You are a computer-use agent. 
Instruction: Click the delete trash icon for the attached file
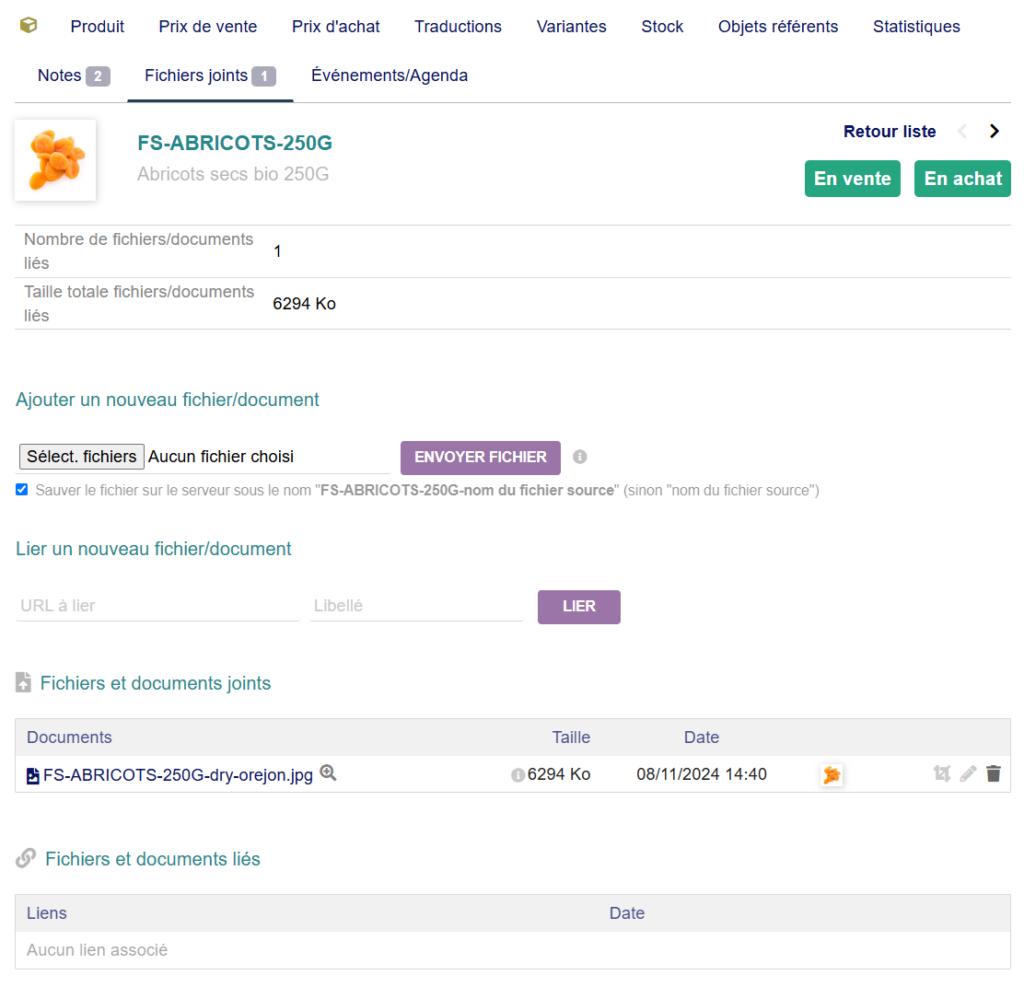point(993,774)
